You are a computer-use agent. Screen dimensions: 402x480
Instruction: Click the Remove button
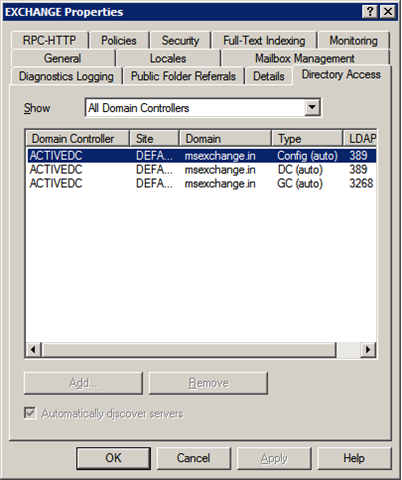[x=208, y=383]
